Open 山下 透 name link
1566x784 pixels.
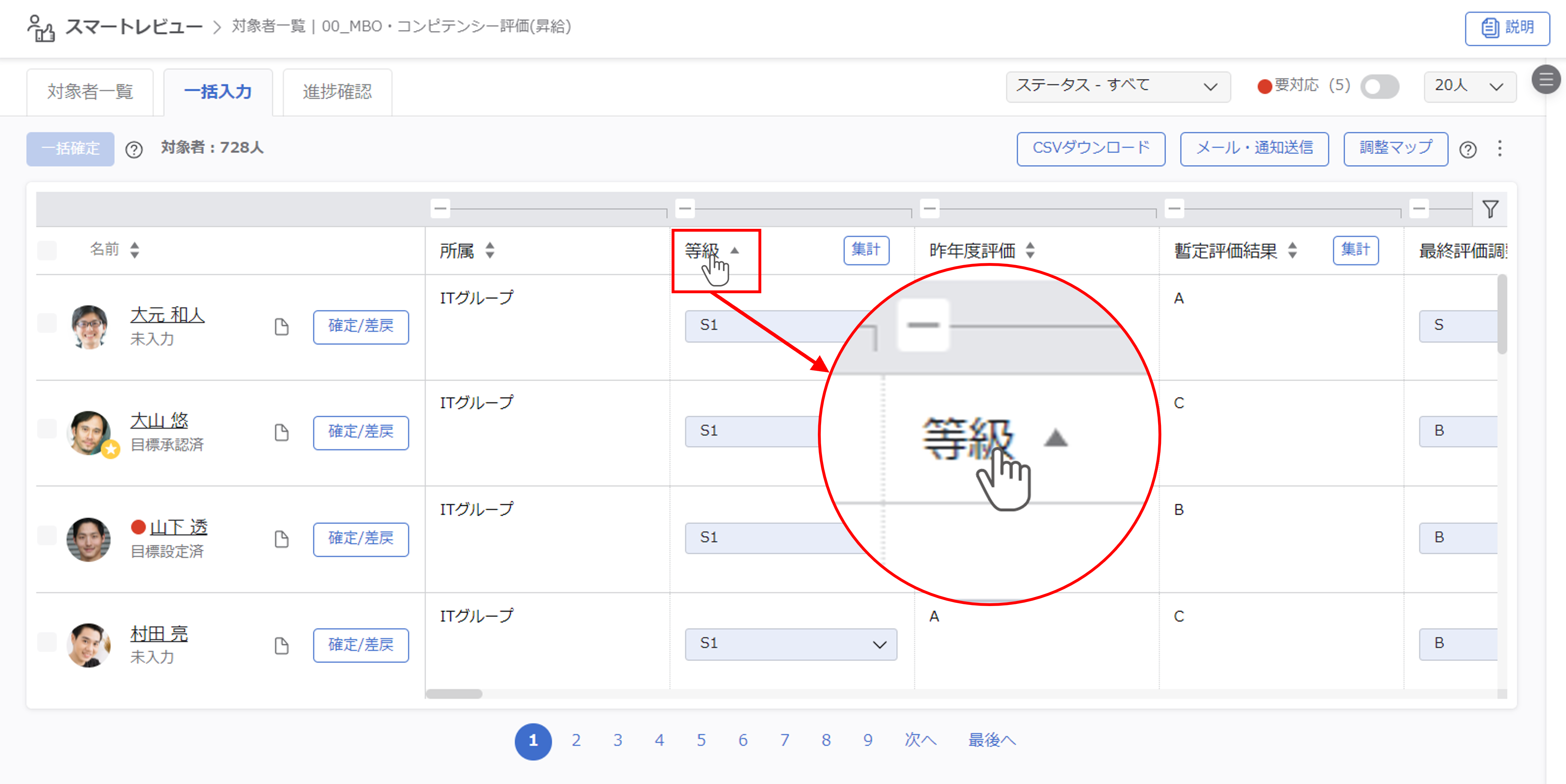click(x=178, y=526)
